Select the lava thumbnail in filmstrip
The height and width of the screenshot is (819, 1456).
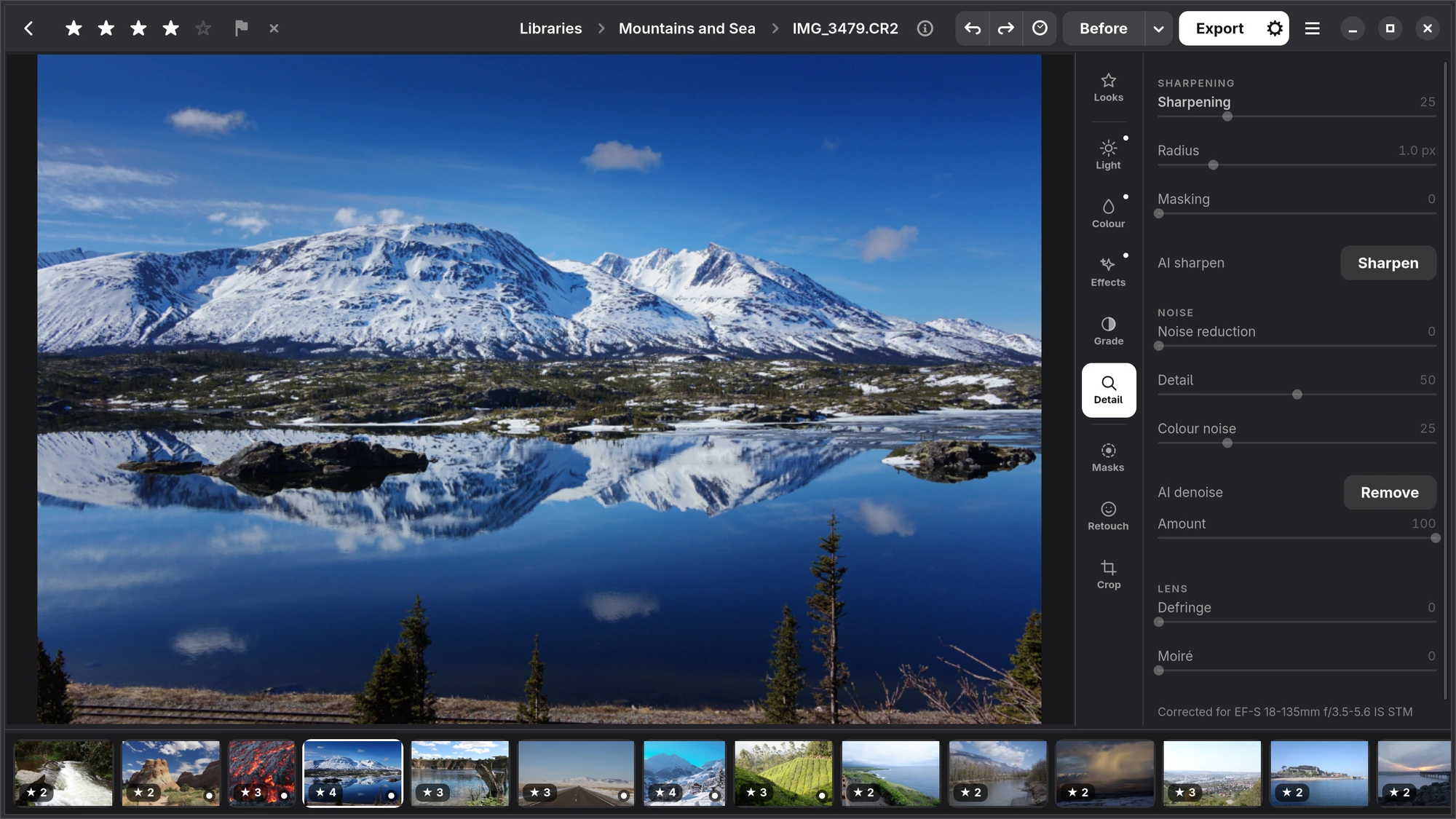pos(262,773)
